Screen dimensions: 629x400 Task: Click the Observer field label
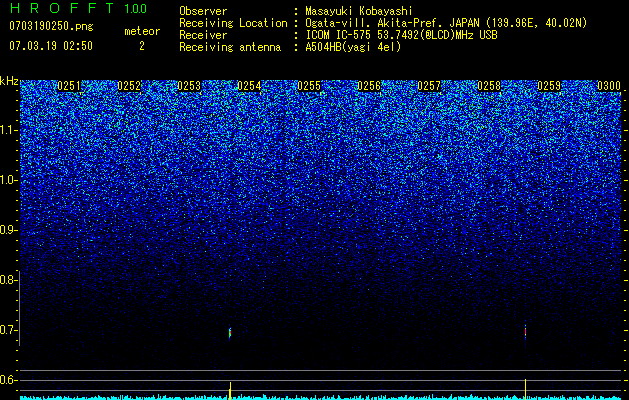[x=203, y=11]
